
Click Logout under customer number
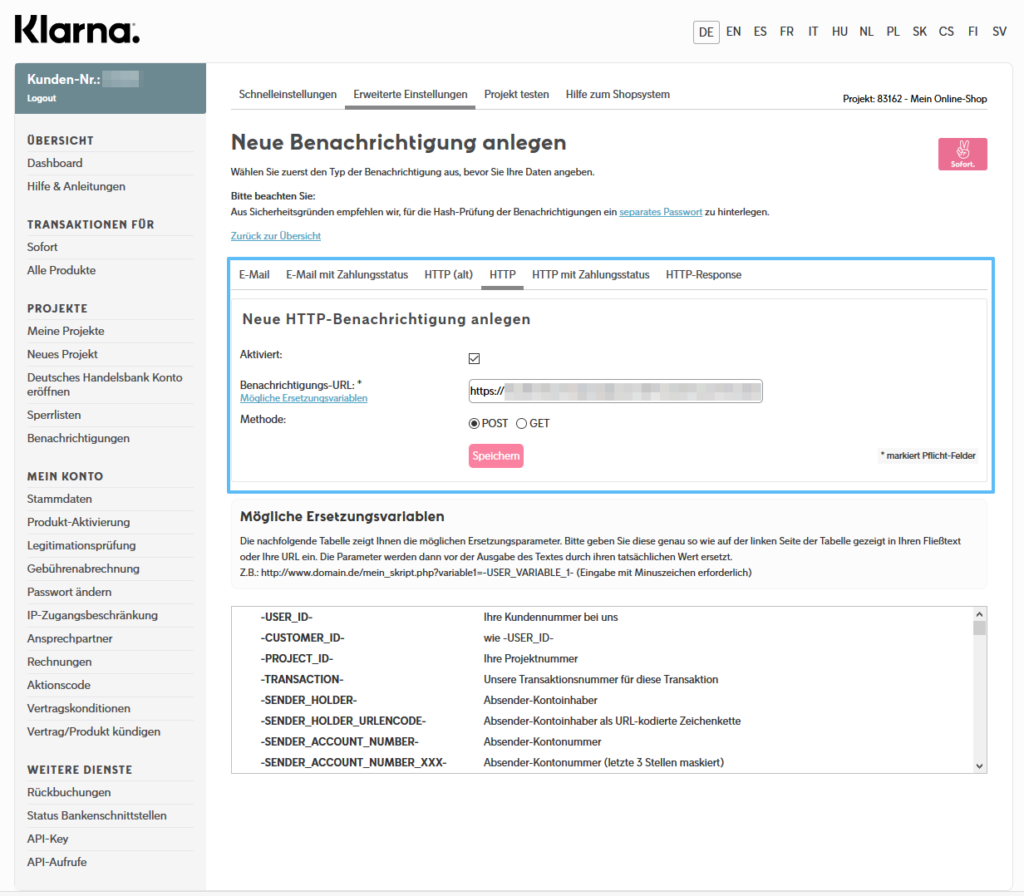42,98
